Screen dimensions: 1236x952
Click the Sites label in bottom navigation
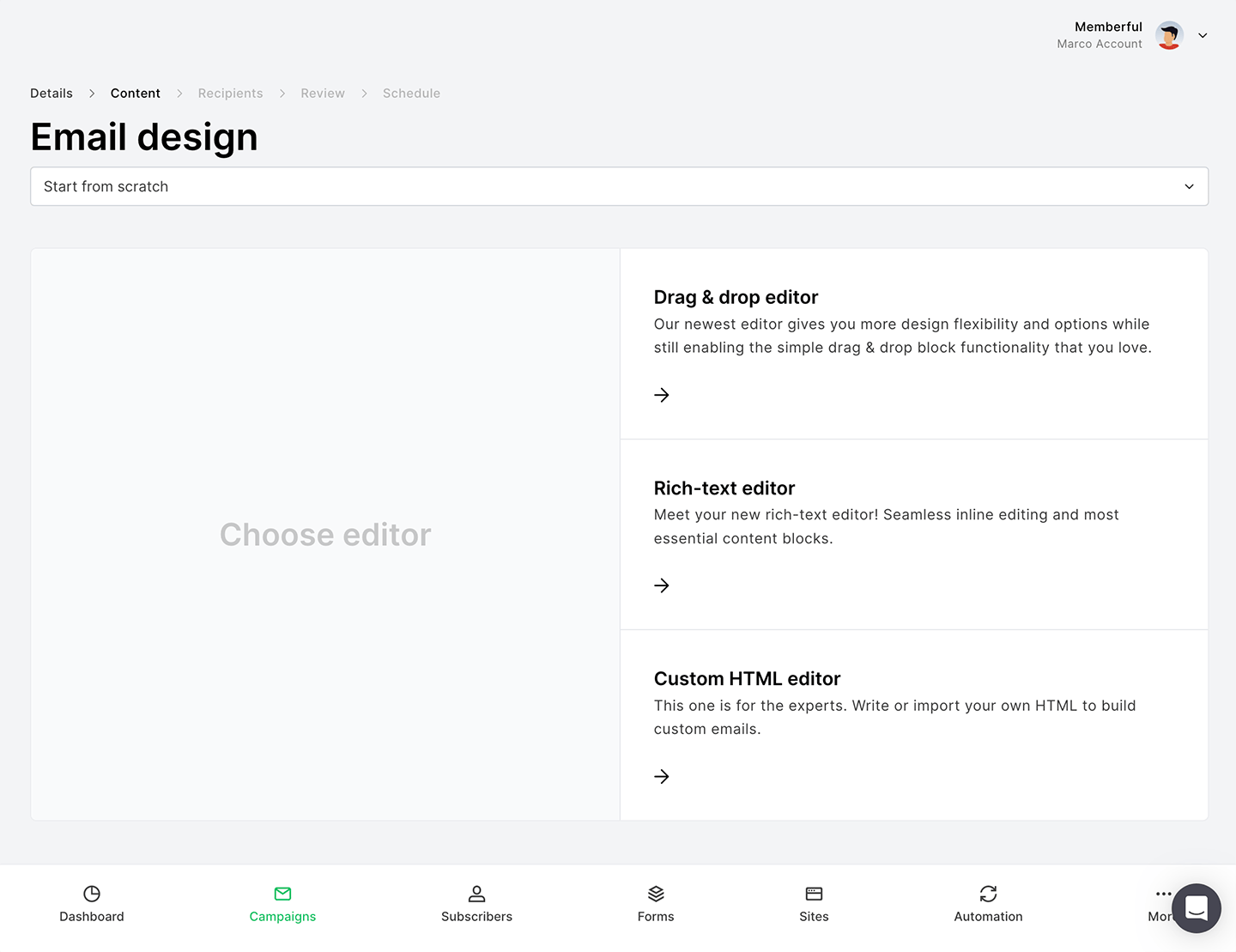(814, 917)
